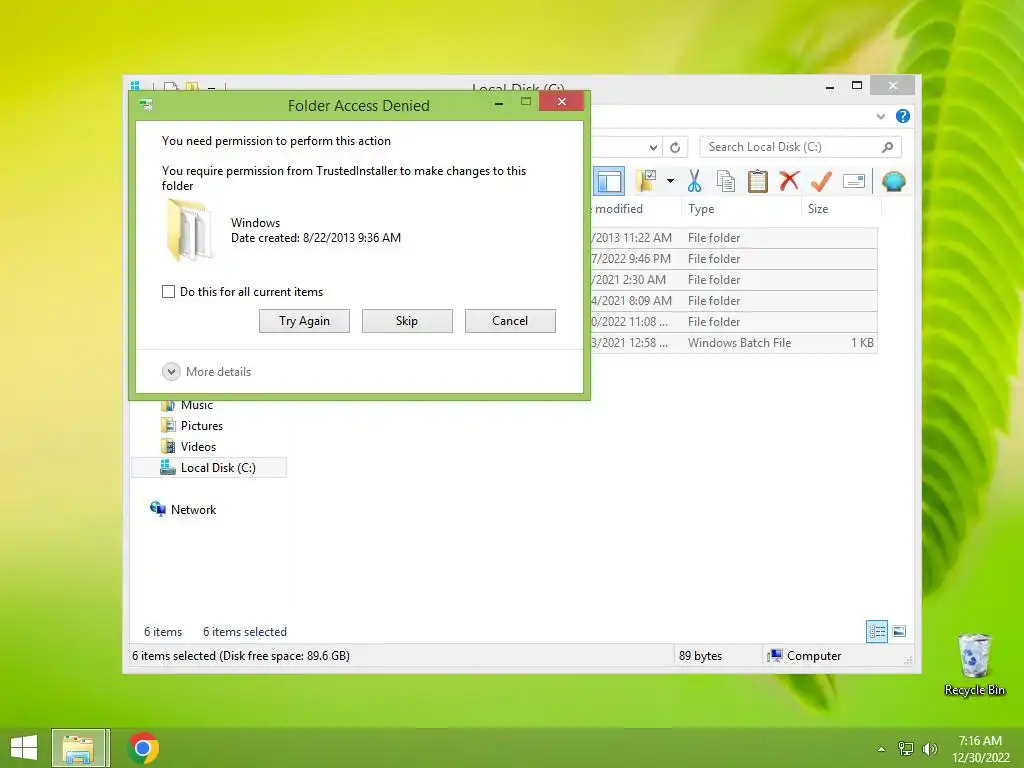The image size is (1024, 768).
Task: Click the File Explorer taskbar icon
Action: (x=80, y=748)
